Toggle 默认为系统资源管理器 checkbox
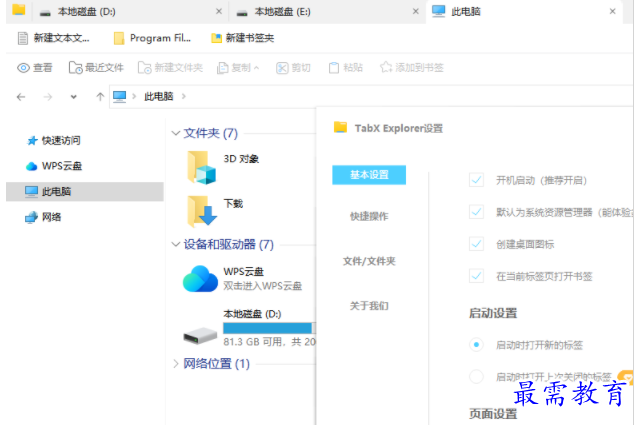635x425 pixels. pyautogui.click(x=476, y=211)
